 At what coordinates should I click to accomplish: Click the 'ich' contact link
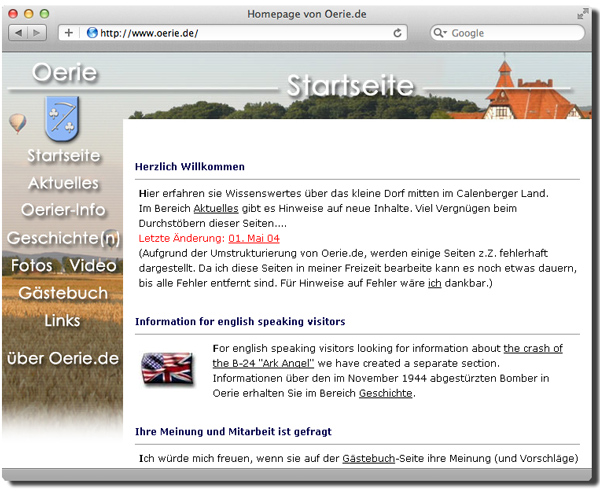click(434, 283)
